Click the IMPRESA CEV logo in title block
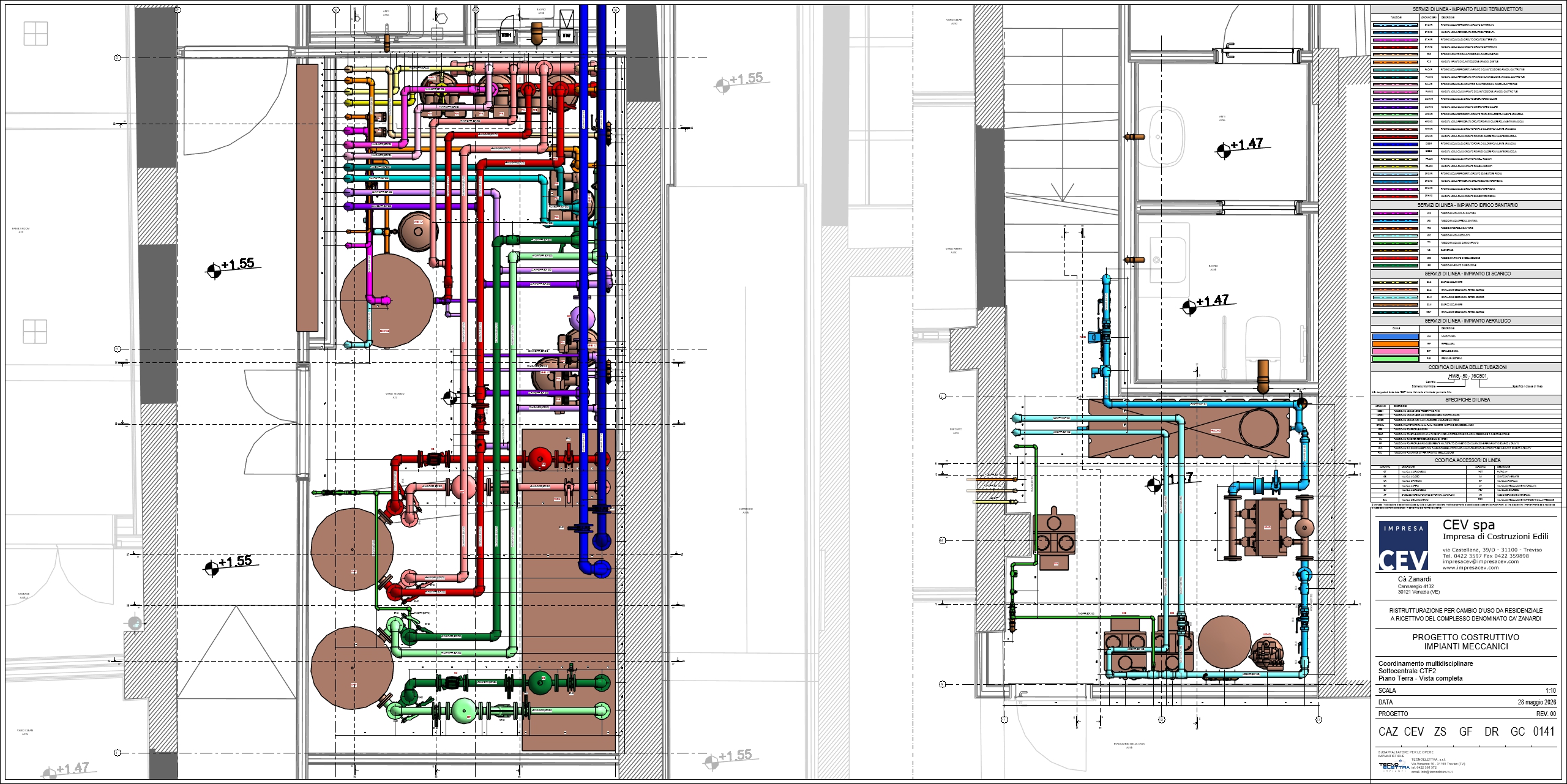 [x=1404, y=545]
